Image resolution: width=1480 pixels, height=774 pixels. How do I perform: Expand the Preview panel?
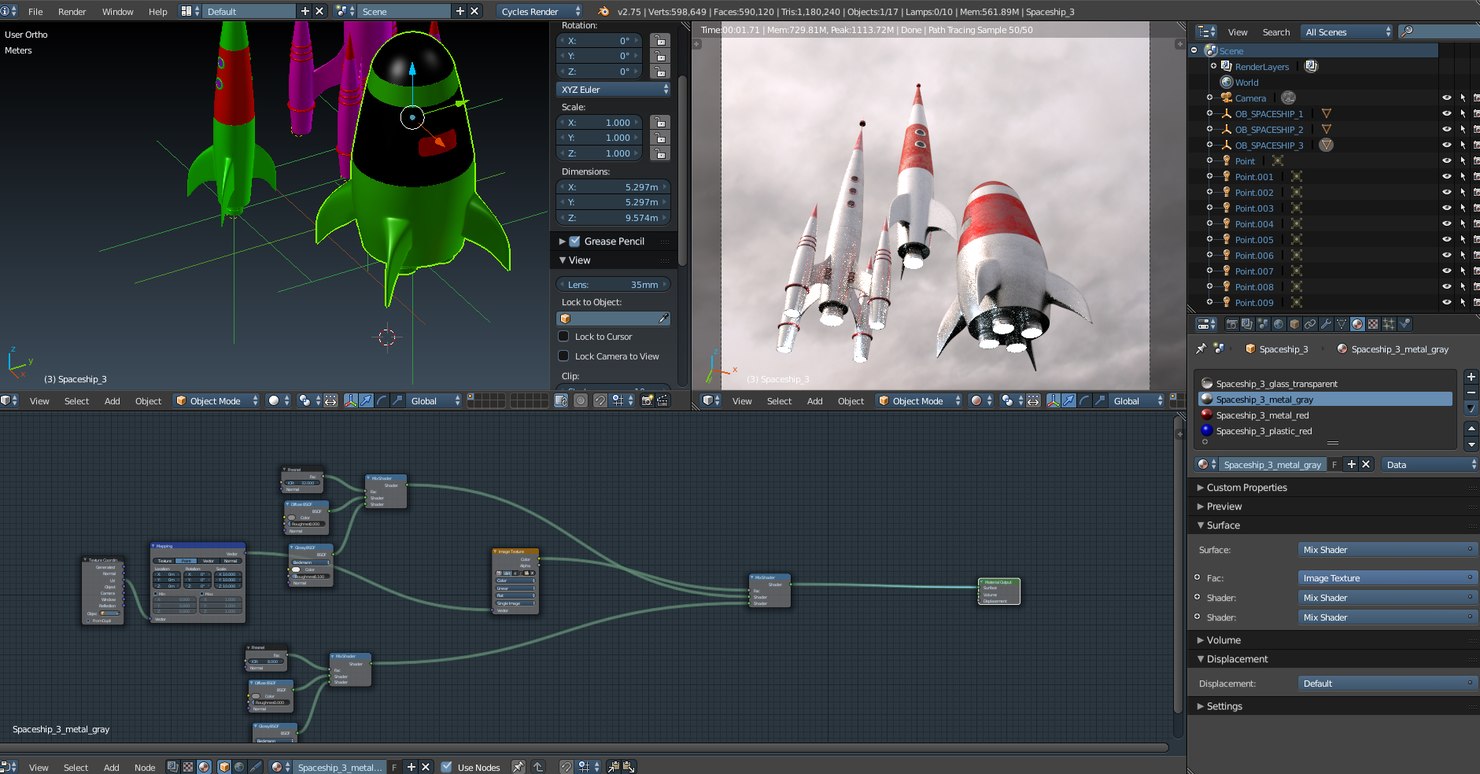(x=1223, y=506)
